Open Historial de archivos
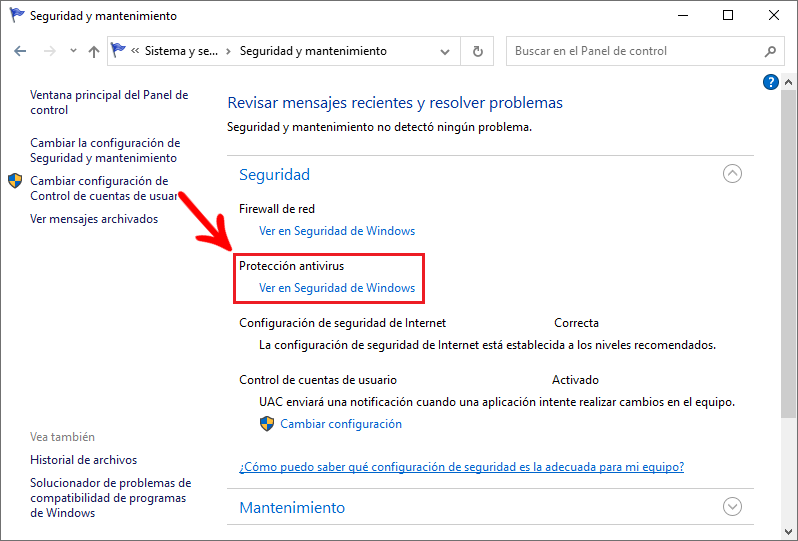 83,460
